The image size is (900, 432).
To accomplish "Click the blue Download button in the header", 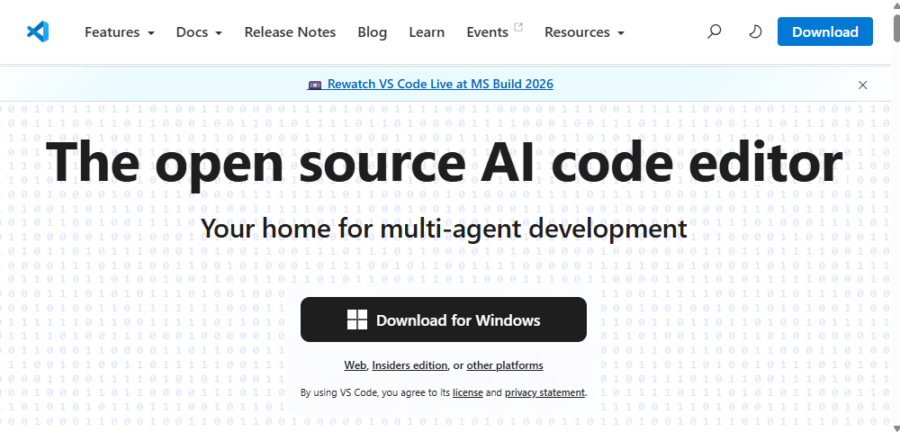I will (825, 32).
